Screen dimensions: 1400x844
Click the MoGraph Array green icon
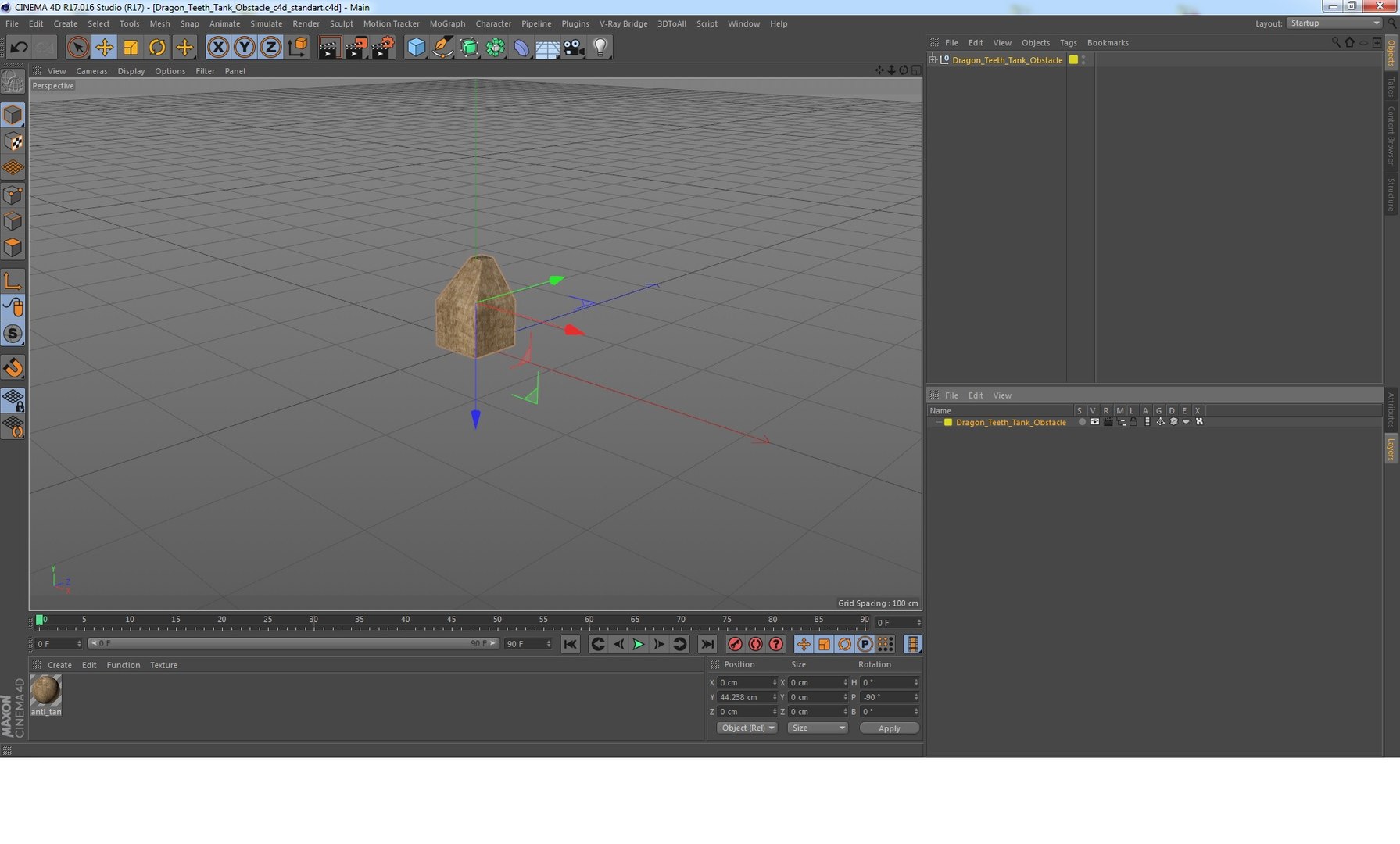pos(496,48)
